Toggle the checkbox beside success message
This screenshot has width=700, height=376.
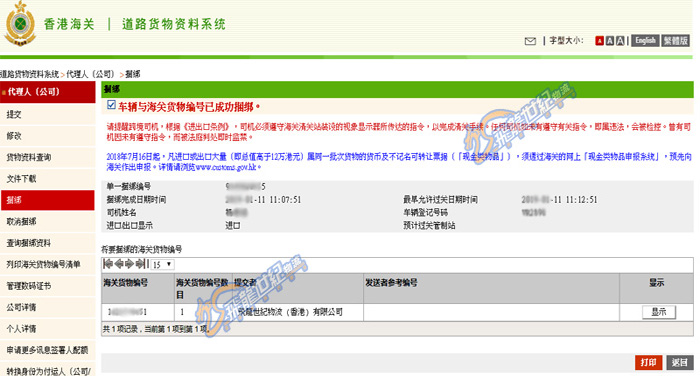(111, 105)
